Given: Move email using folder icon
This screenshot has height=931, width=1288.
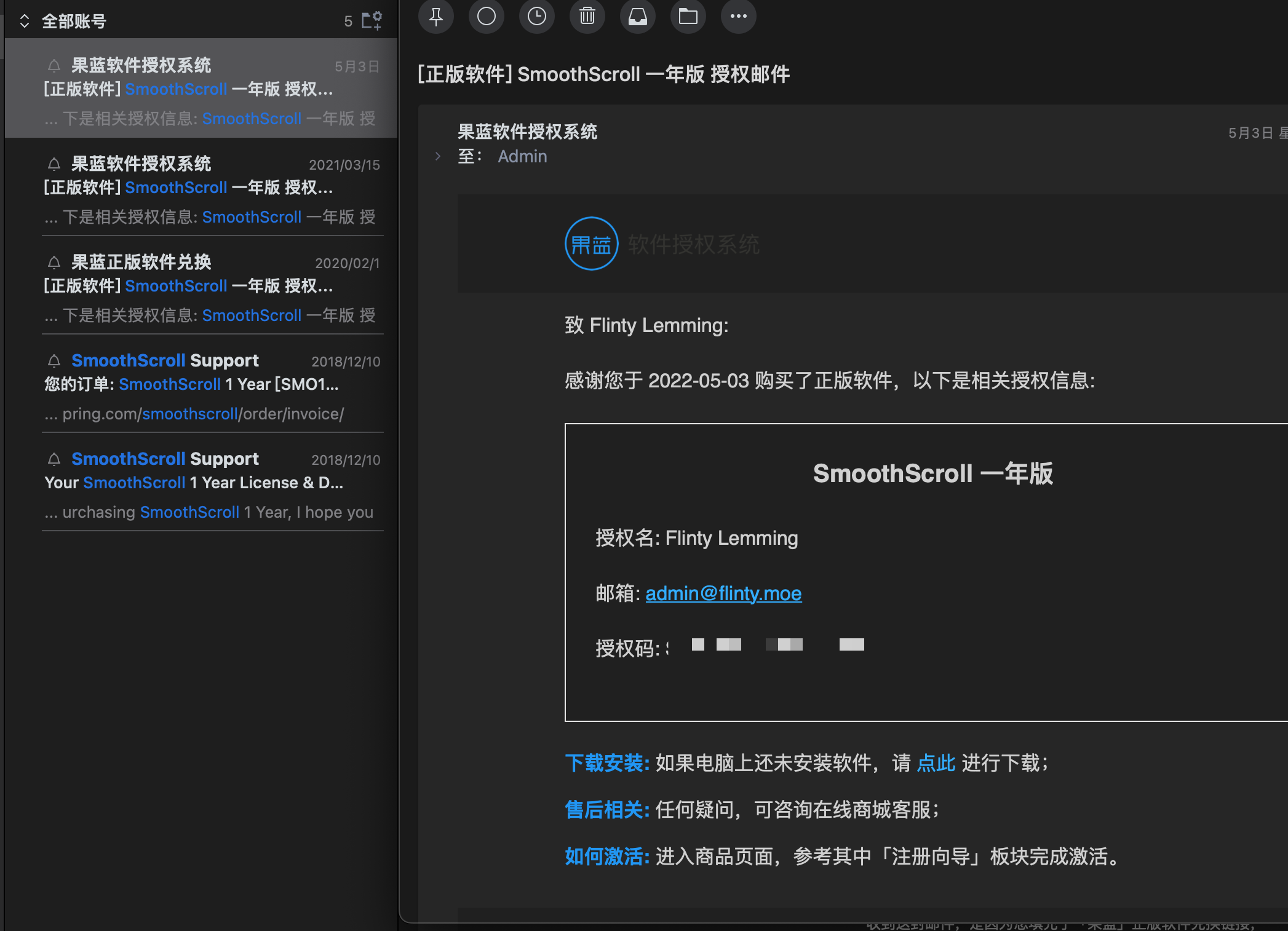Looking at the screenshot, I should click(x=688, y=17).
